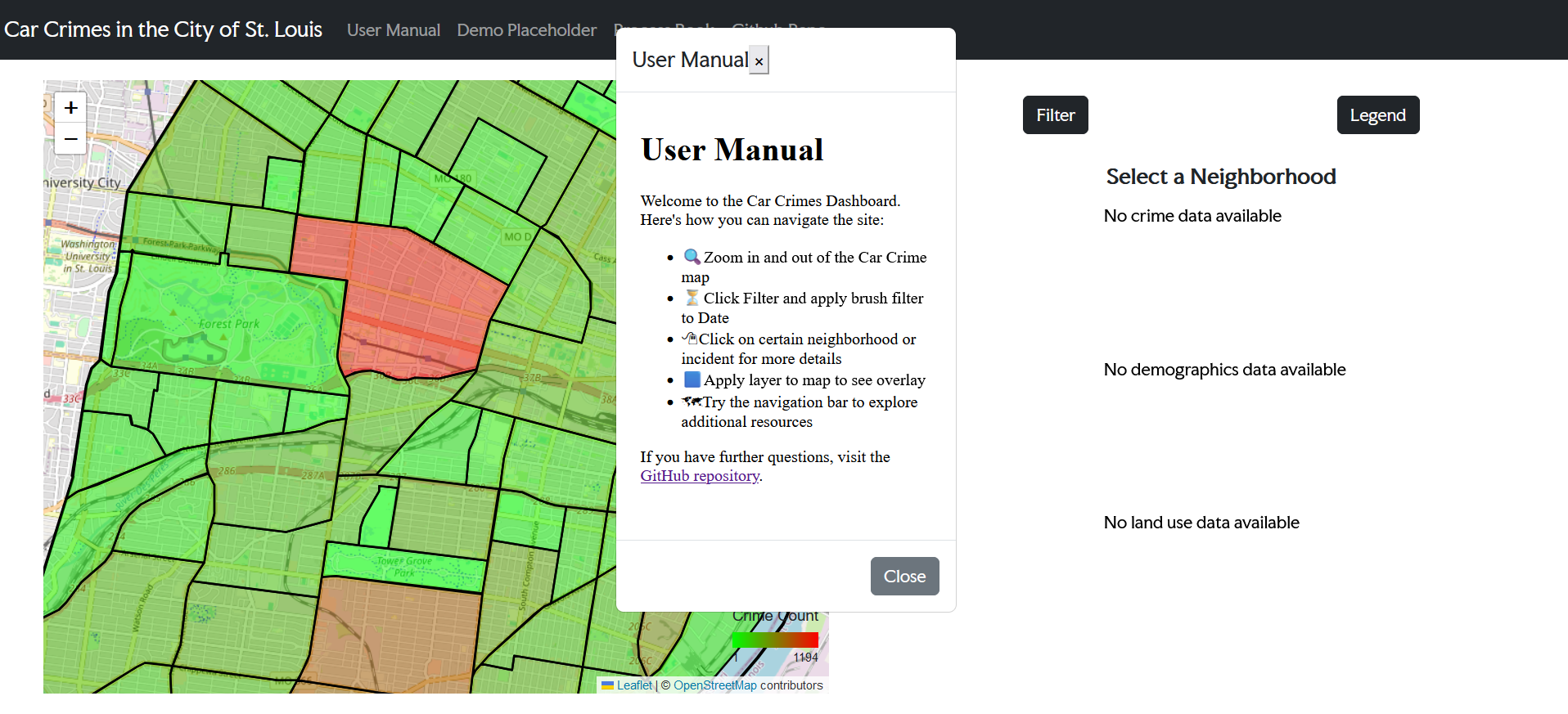The height and width of the screenshot is (714, 1568).
Task: Click the Close button in the modal footer
Action: point(904,576)
